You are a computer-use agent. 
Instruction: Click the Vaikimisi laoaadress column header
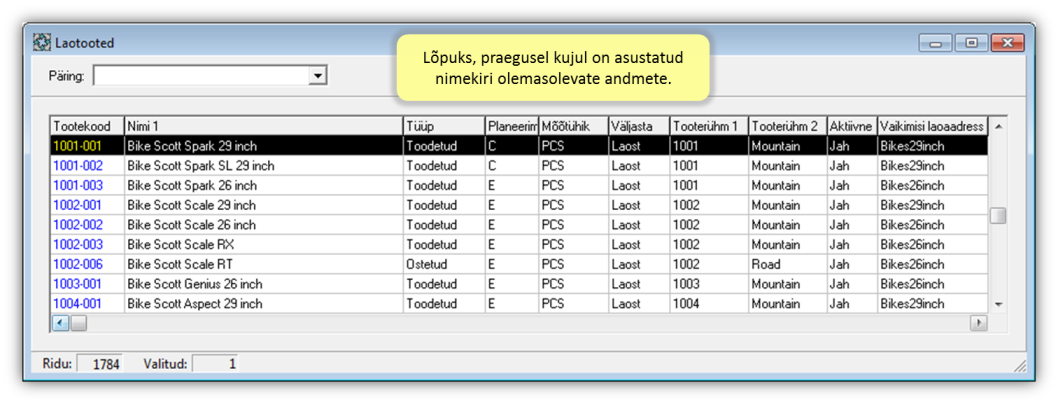[x=932, y=126]
